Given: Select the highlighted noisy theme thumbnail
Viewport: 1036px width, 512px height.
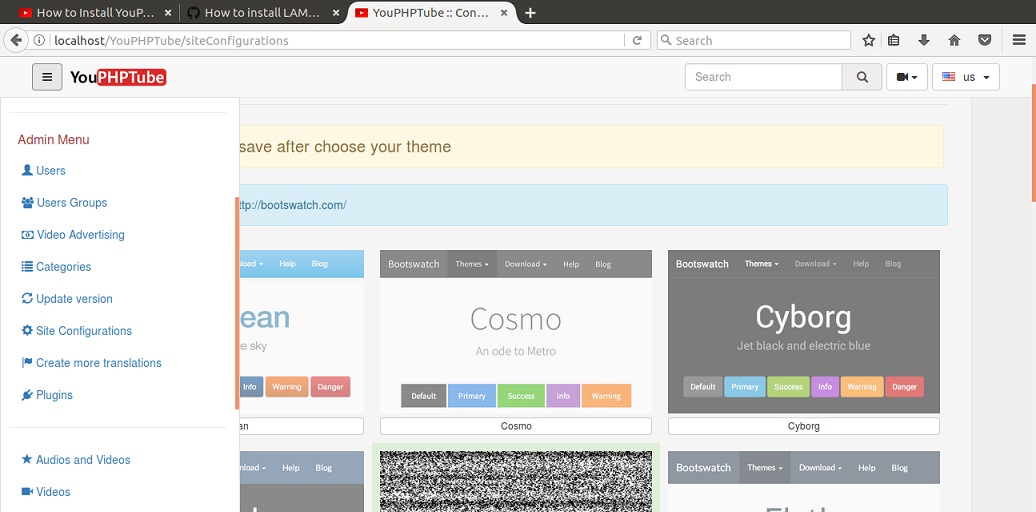Looking at the screenshot, I should 515,481.
